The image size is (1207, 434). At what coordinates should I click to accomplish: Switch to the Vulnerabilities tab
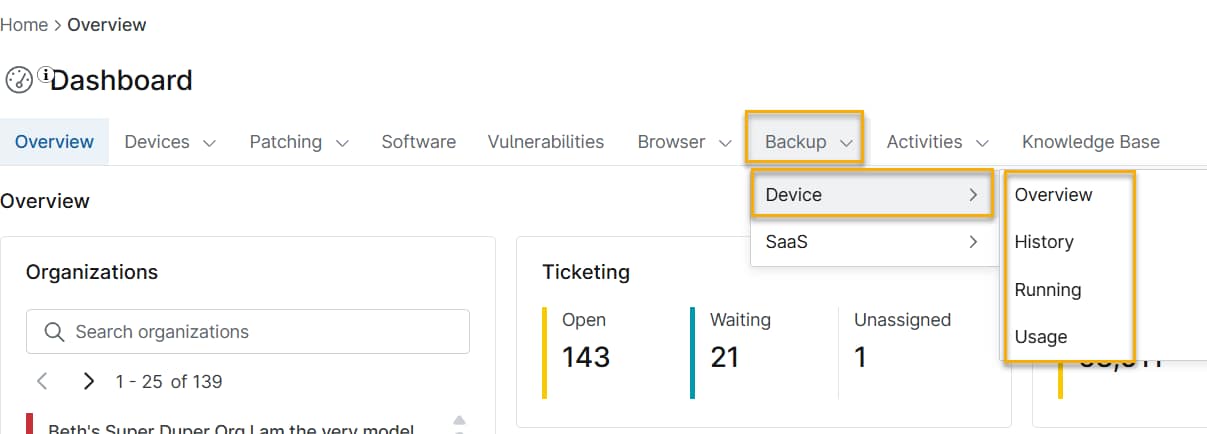tap(545, 142)
